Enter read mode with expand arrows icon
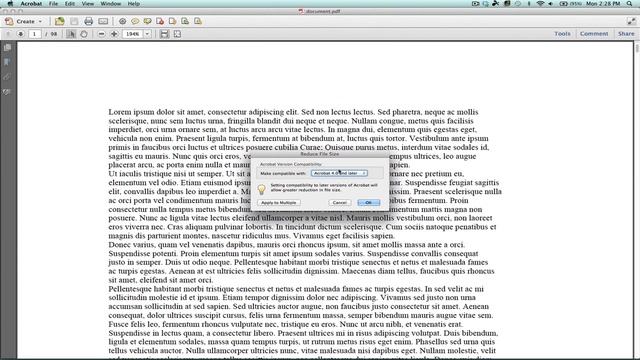640x360 pixels. coord(631,21)
